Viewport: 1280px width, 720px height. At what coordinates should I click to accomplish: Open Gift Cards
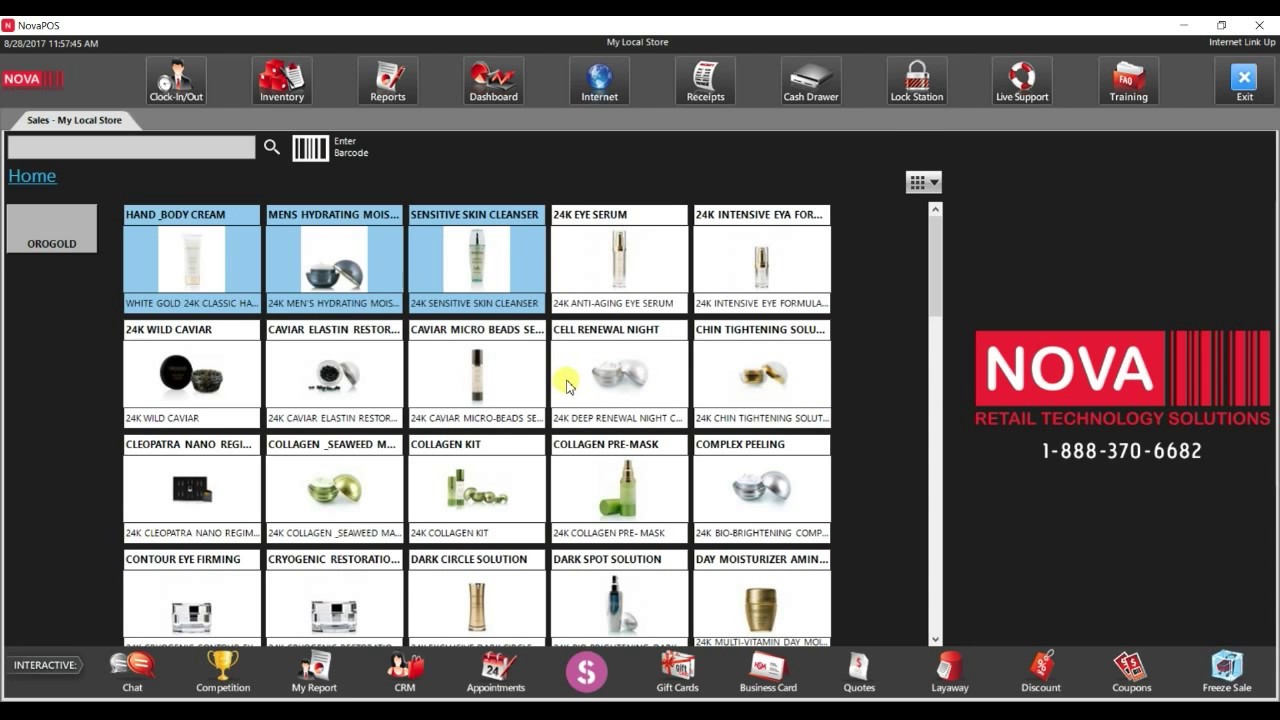point(677,672)
